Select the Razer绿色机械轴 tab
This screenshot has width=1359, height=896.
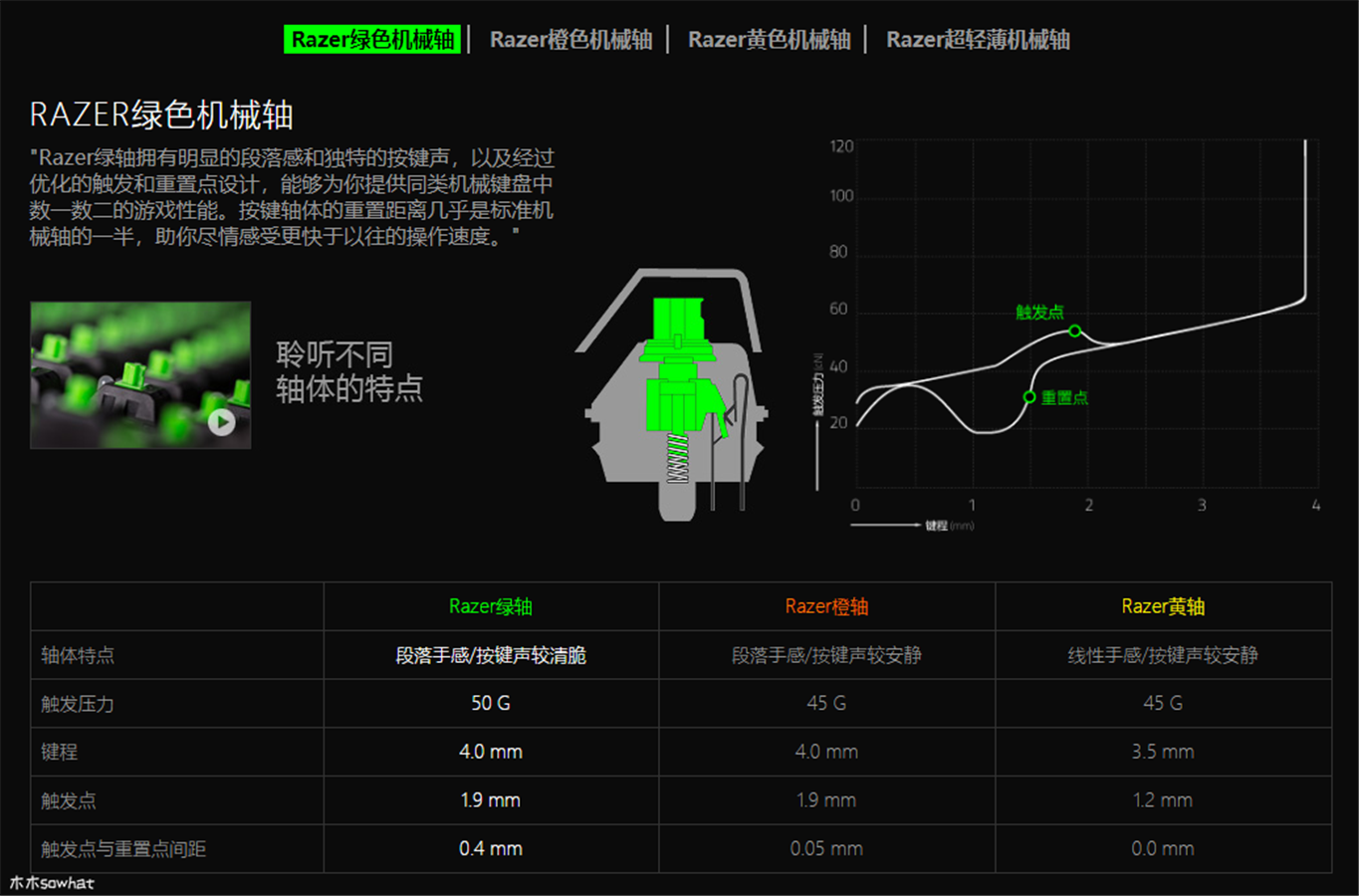pyautogui.click(x=372, y=40)
